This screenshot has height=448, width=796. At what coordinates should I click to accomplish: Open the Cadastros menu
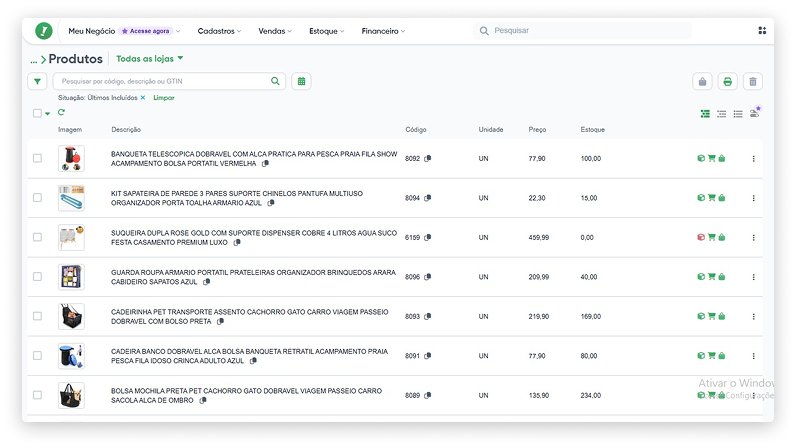(219, 31)
